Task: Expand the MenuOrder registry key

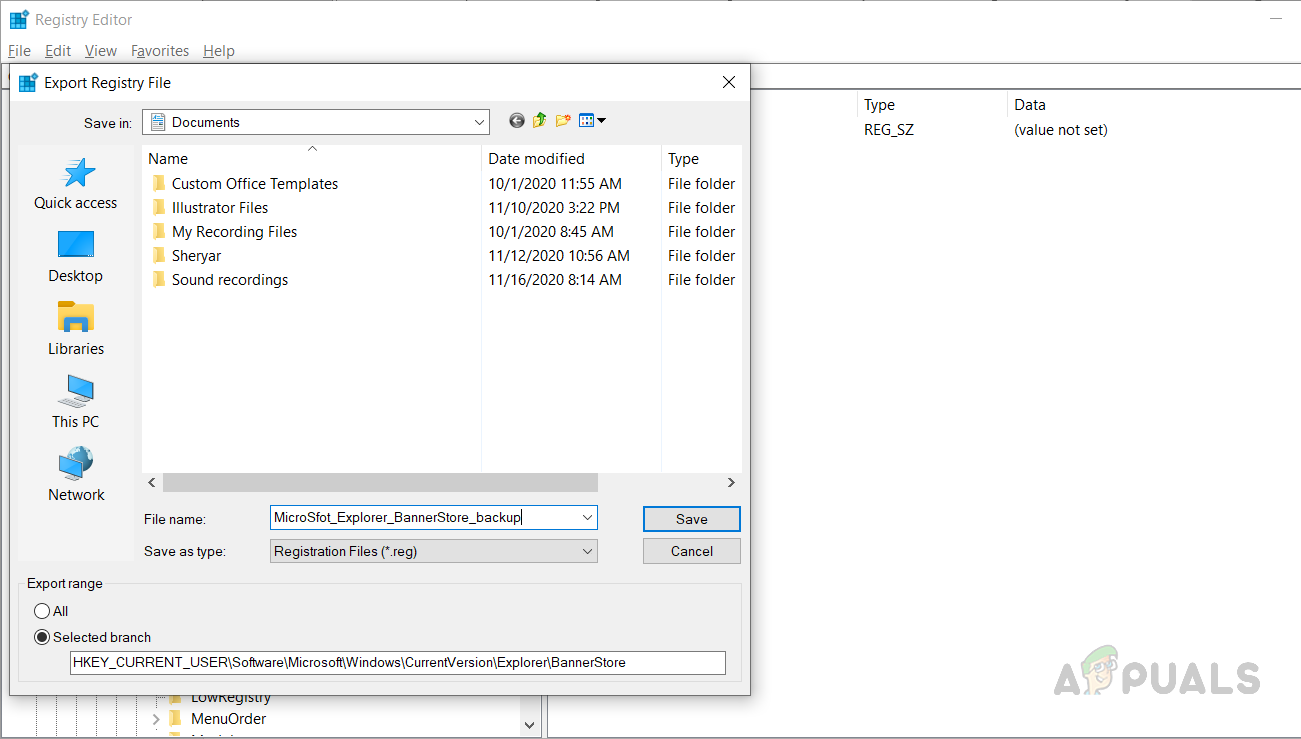Action: (156, 719)
